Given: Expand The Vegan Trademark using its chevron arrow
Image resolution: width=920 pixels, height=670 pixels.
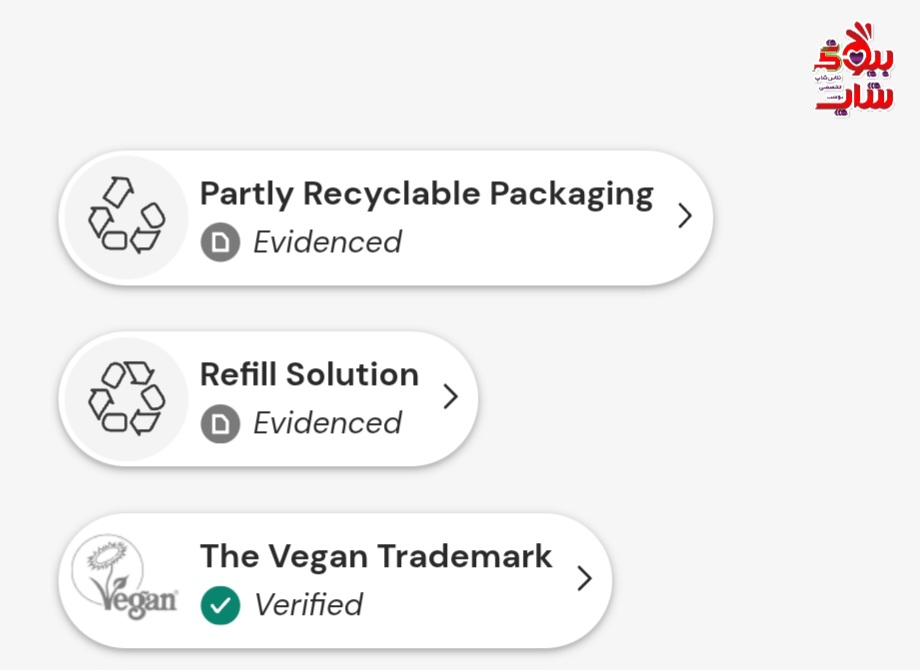Looking at the screenshot, I should pyautogui.click(x=584, y=578).
